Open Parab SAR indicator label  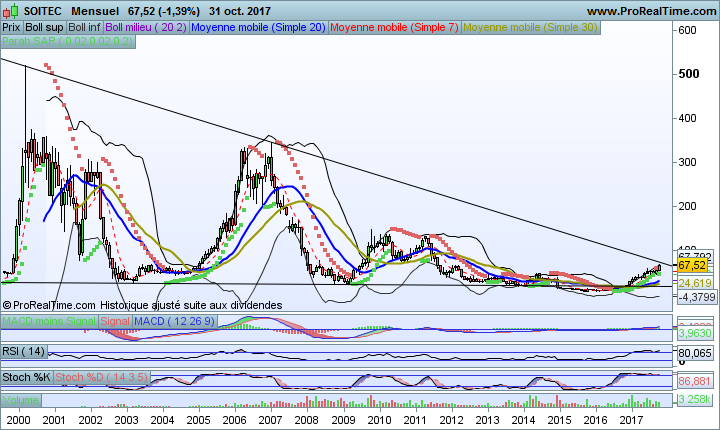point(68,41)
